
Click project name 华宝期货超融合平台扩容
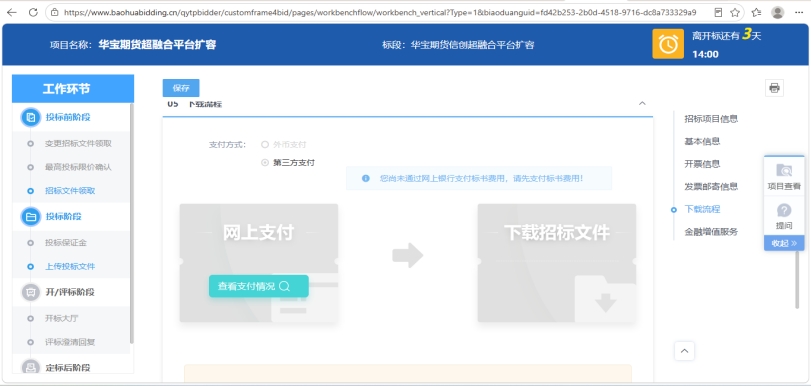157,44
